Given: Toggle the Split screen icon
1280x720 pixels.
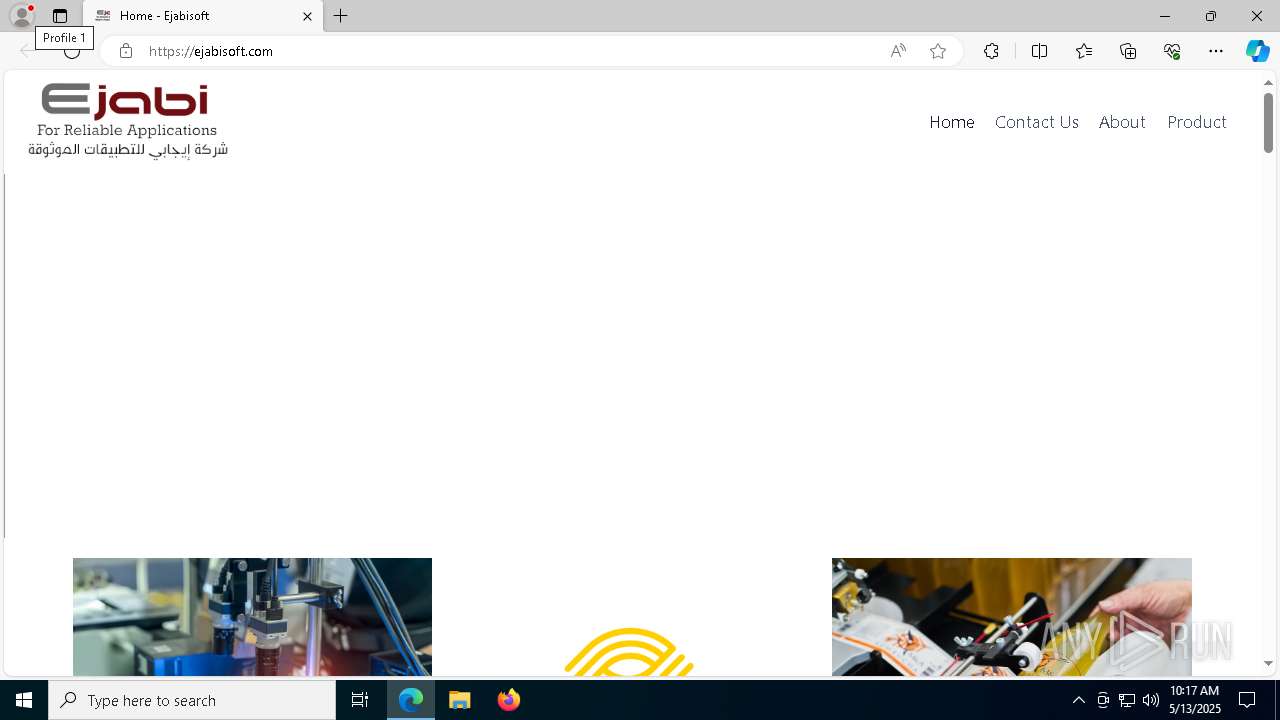Looking at the screenshot, I should (1039, 51).
